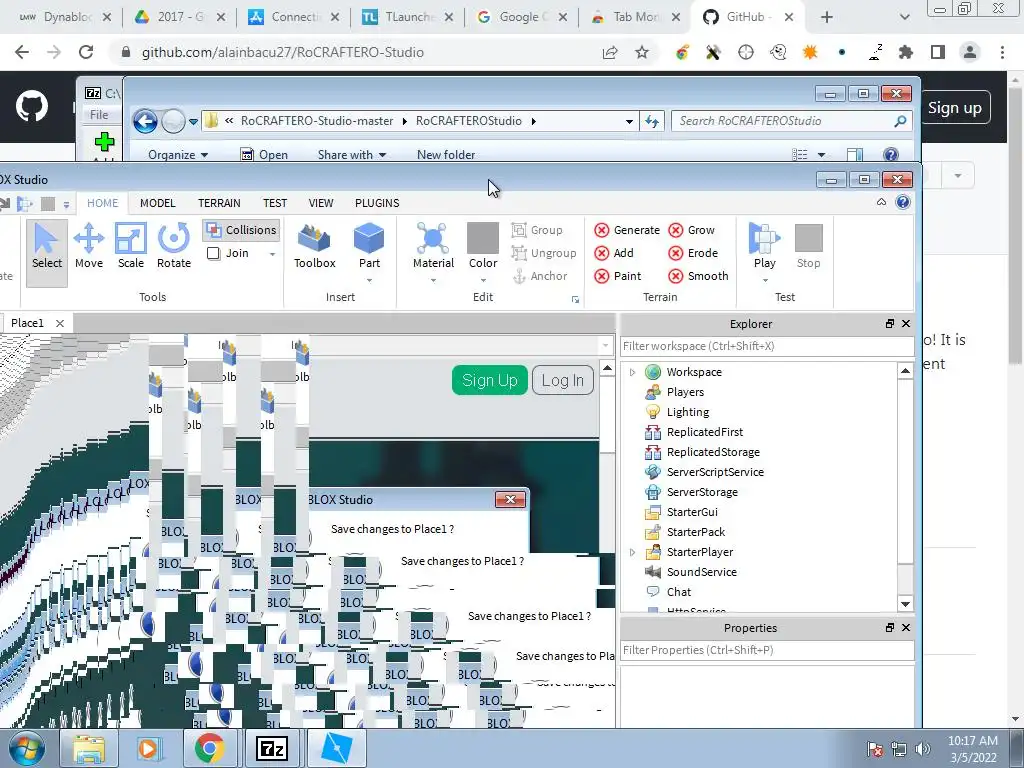Open the Material picker

[x=433, y=247]
